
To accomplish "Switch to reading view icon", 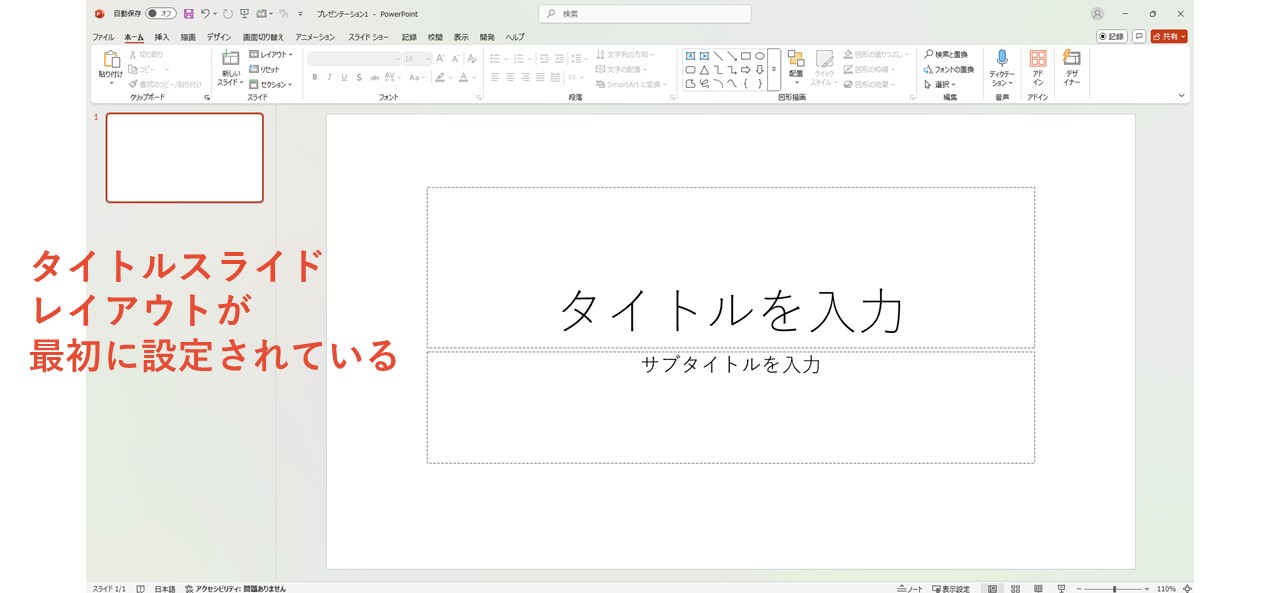I will click(x=1038, y=589).
